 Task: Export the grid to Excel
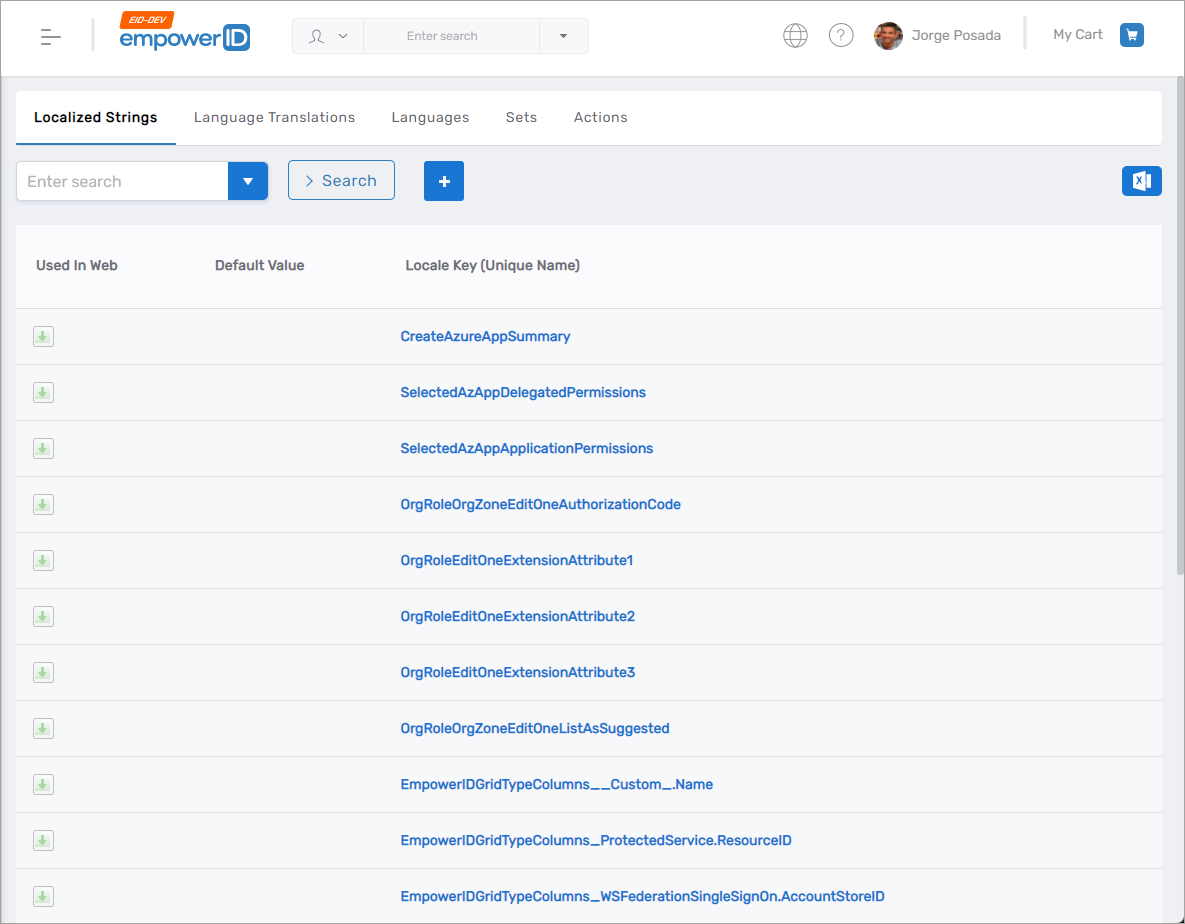click(x=1141, y=181)
